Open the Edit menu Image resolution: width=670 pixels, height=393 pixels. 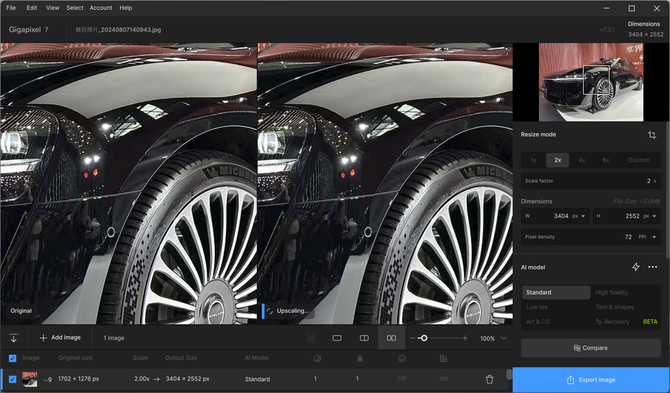pyautogui.click(x=32, y=8)
